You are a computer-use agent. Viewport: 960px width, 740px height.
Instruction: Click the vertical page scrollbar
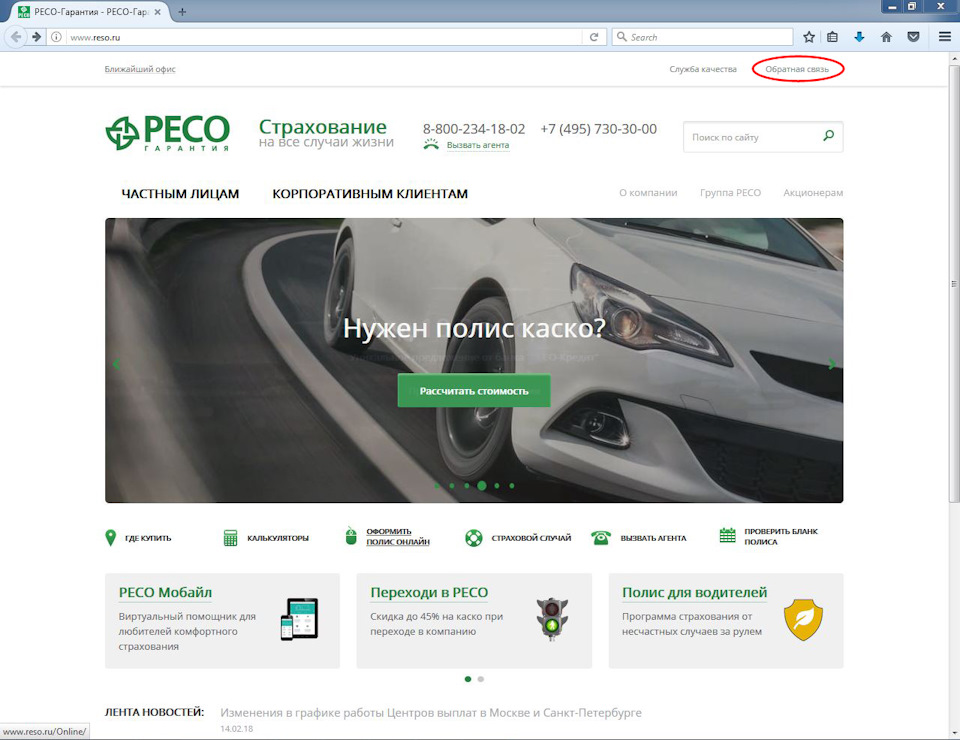coord(954,282)
